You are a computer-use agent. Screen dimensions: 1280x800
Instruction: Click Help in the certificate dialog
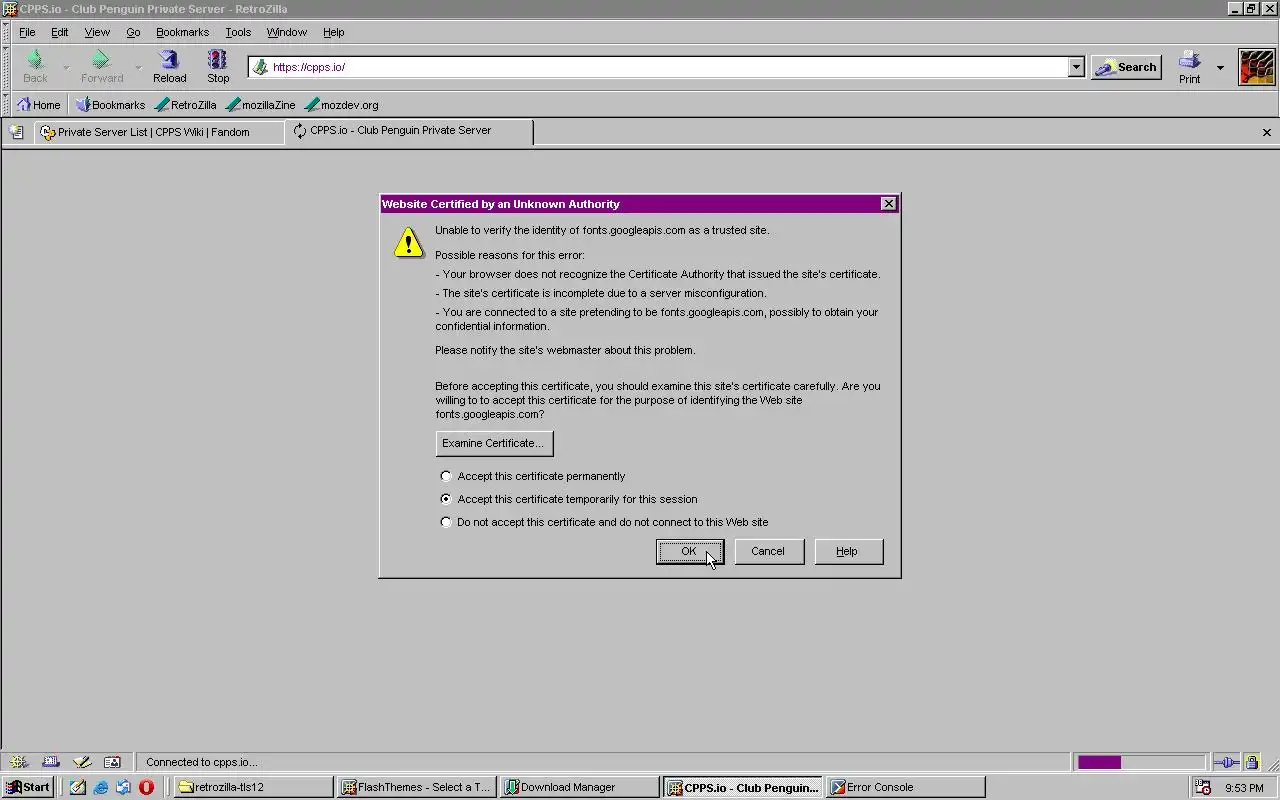847,551
